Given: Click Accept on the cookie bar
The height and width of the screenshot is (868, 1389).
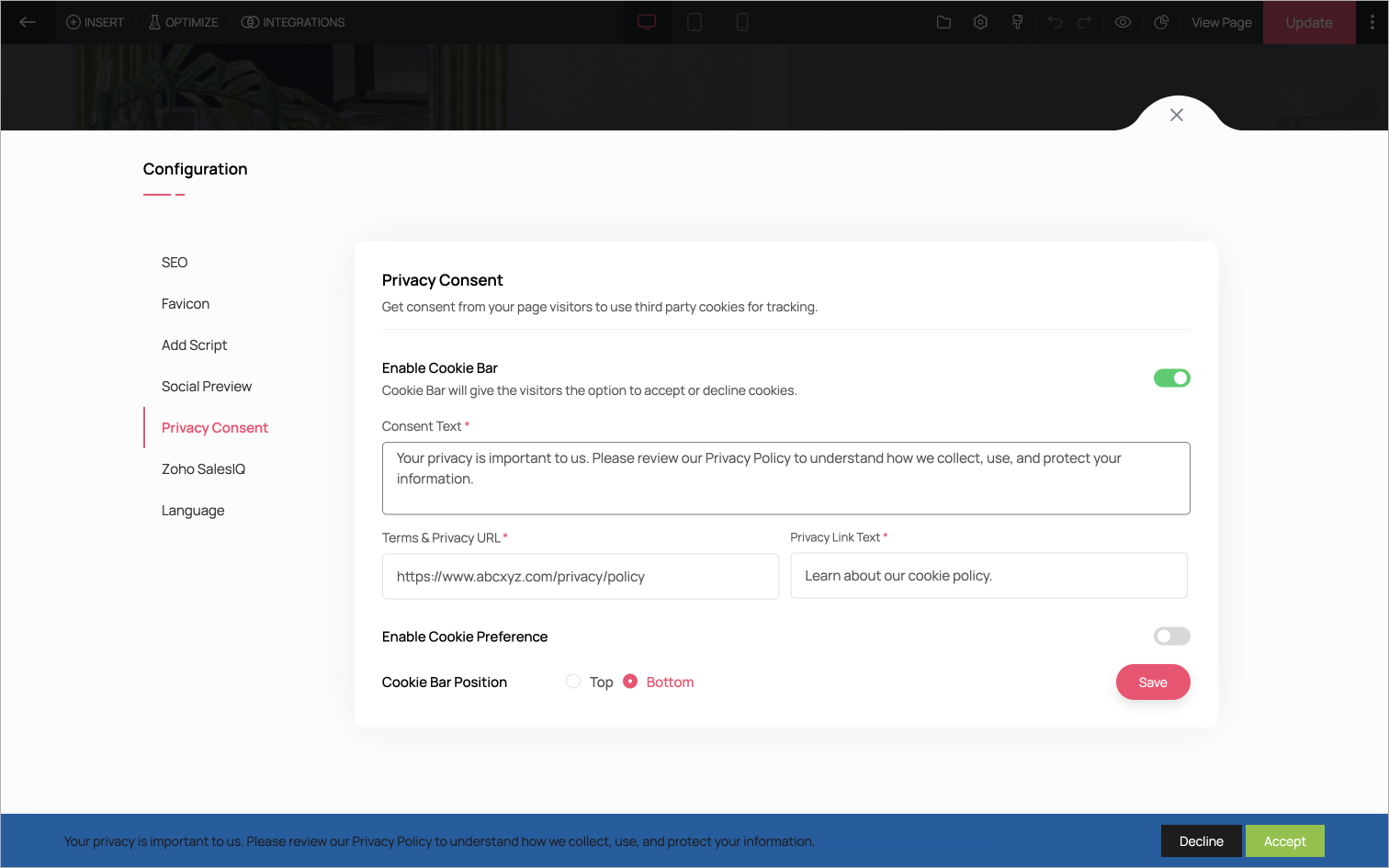Looking at the screenshot, I should tap(1284, 841).
